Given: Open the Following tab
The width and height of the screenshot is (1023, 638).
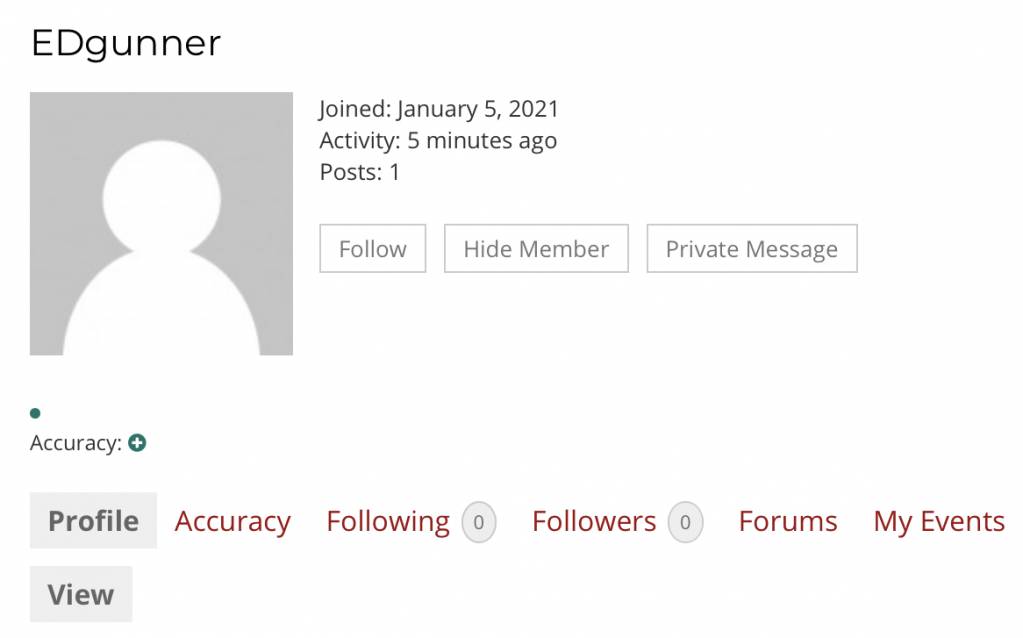Looking at the screenshot, I should (x=388, y=521).
